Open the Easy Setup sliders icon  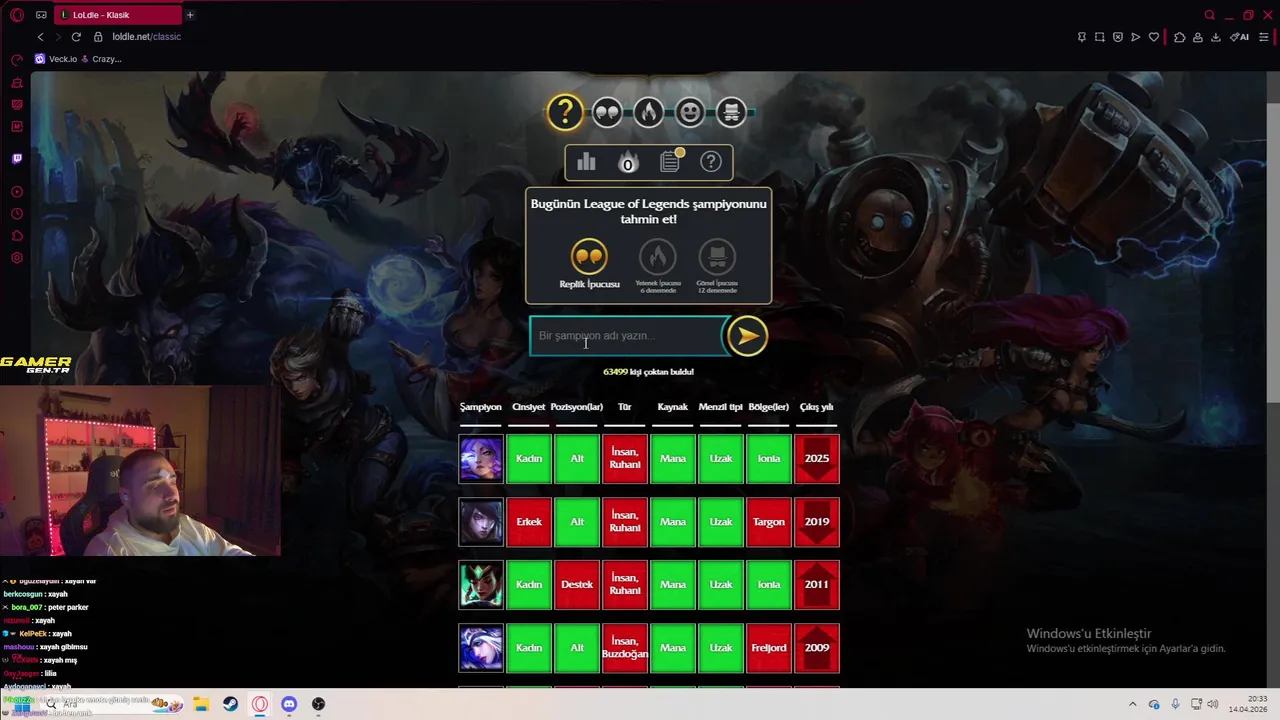click(1264, 37)
